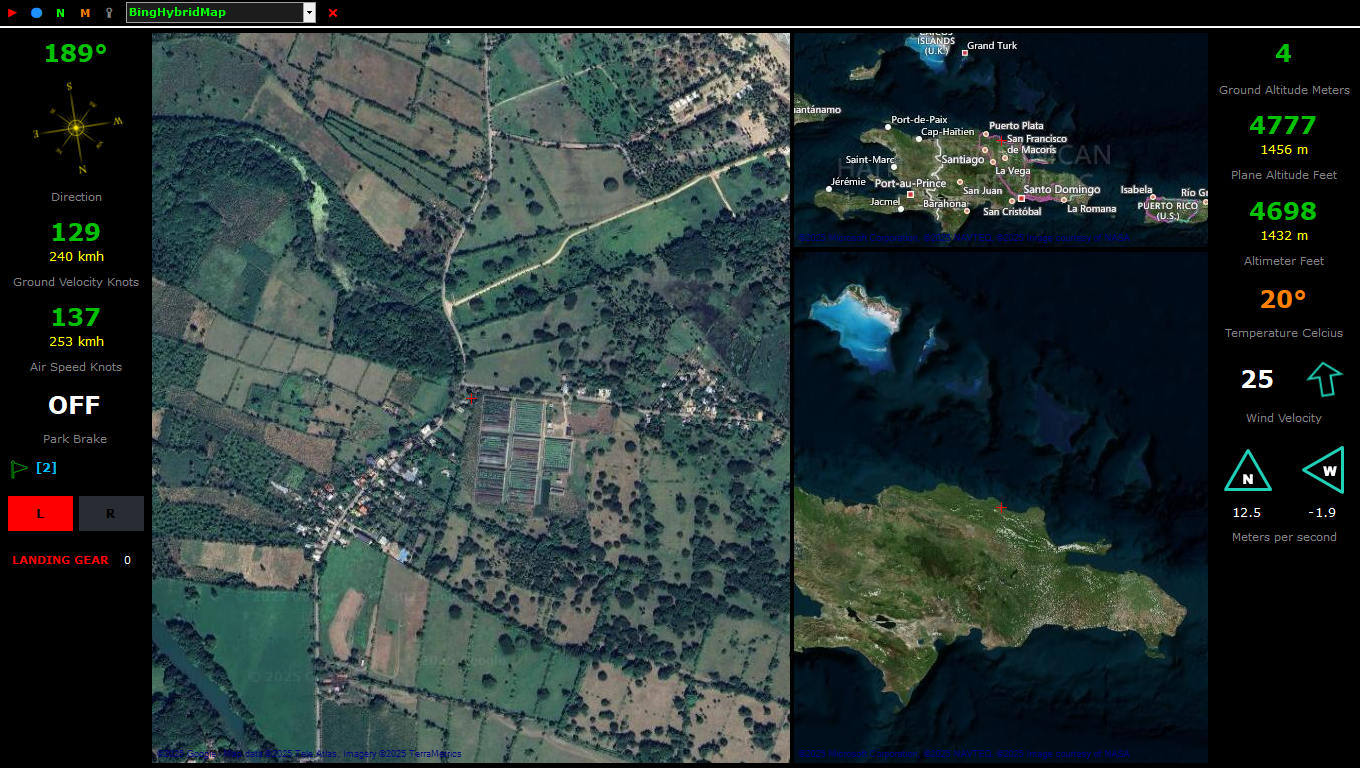Click the blue circle icon in toolbar
Viewport: 1360px width, 768px height.
click(36, 13)
